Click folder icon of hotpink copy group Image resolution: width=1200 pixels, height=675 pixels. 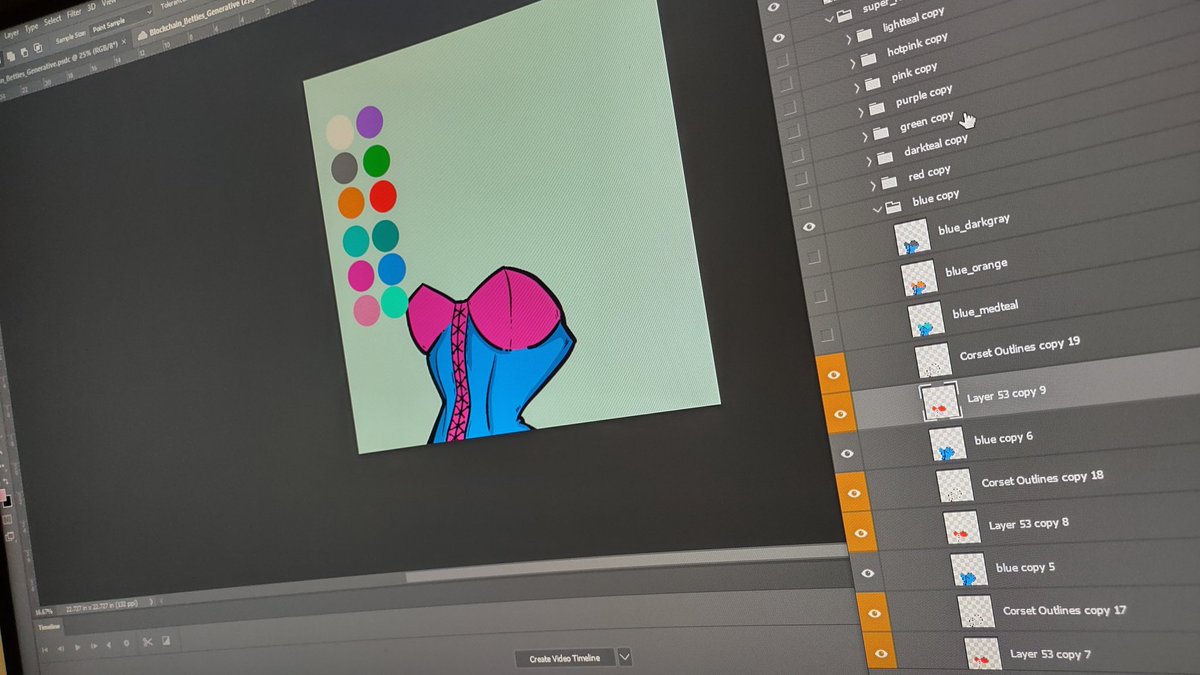pos(869,59)
